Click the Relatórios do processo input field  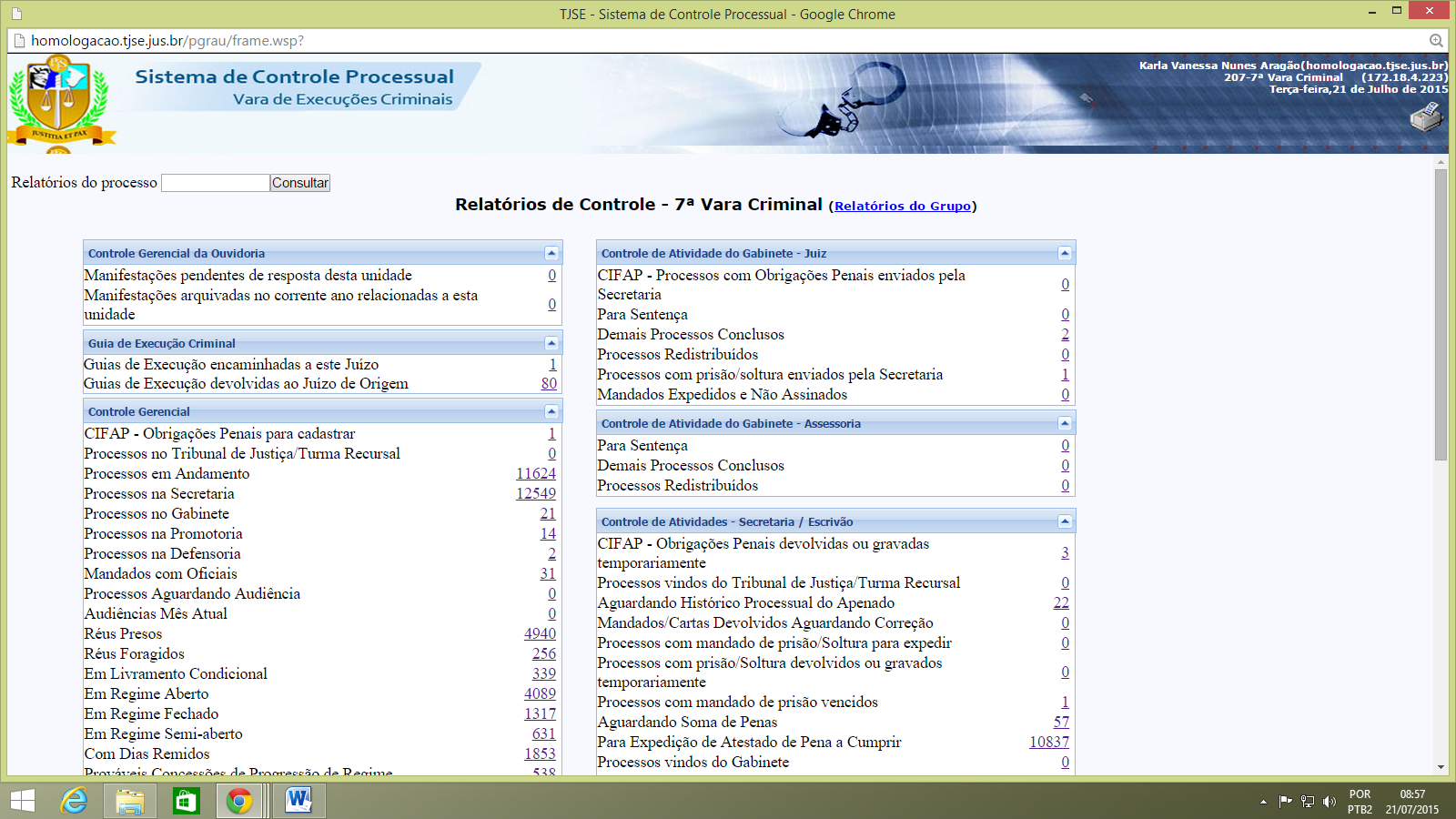point(215,183)
